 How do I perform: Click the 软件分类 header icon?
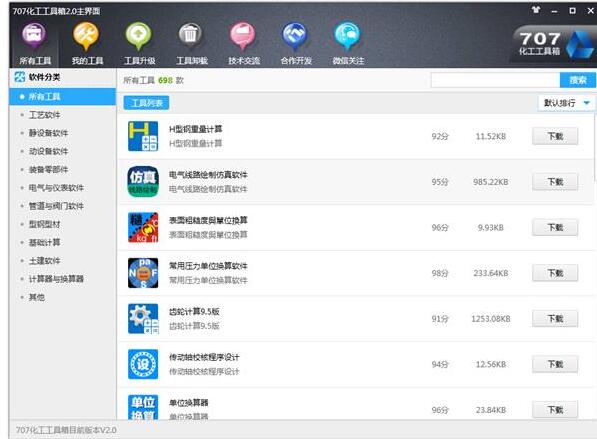(19, 77)
